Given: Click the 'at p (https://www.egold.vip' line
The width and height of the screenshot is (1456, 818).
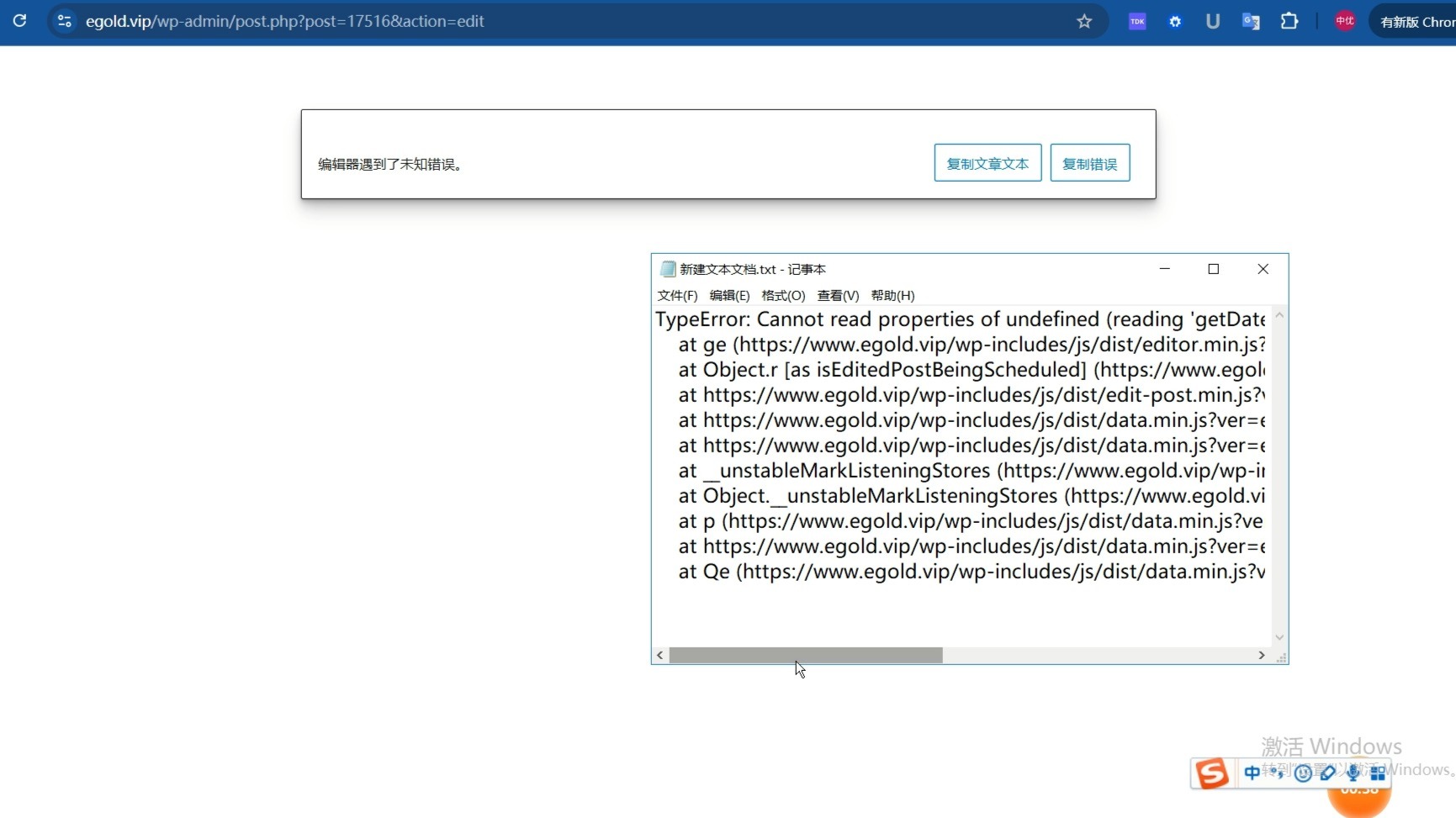Looking at the screenshot, I should click(x=972, y=521).
